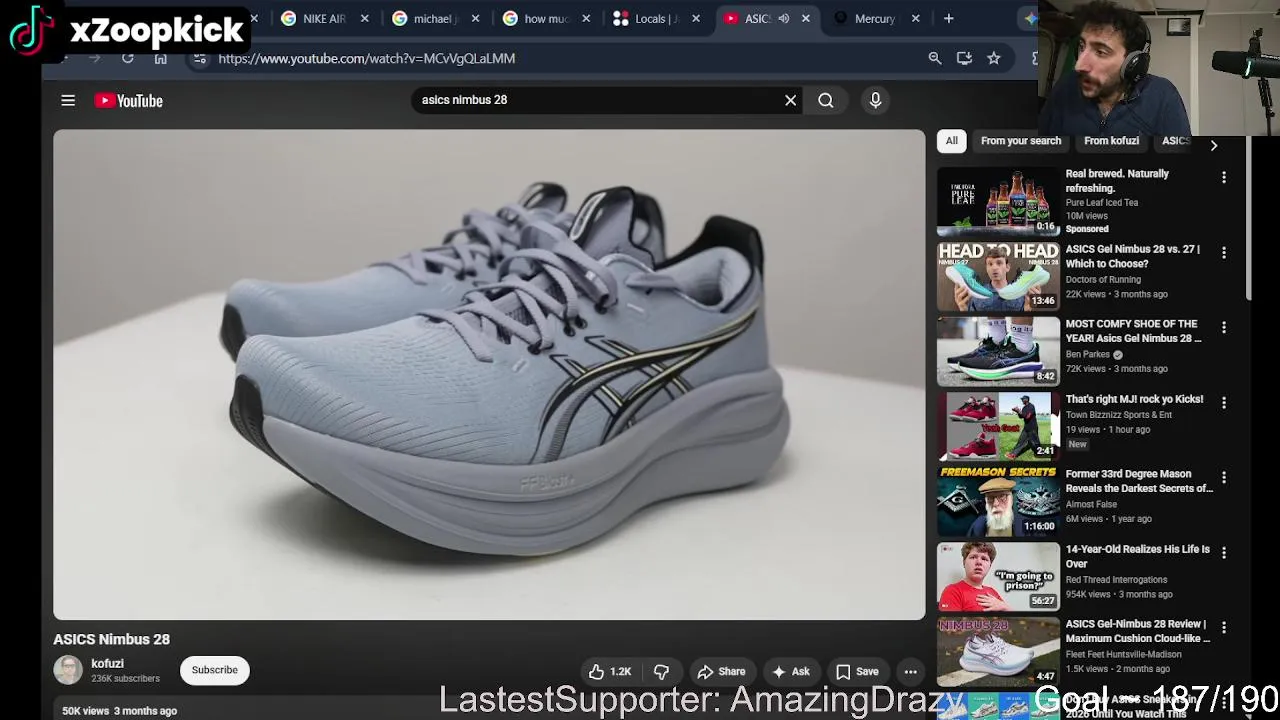Install app icon in address bar
Screen dimensions: 1280x720
[x=964, y=58]
